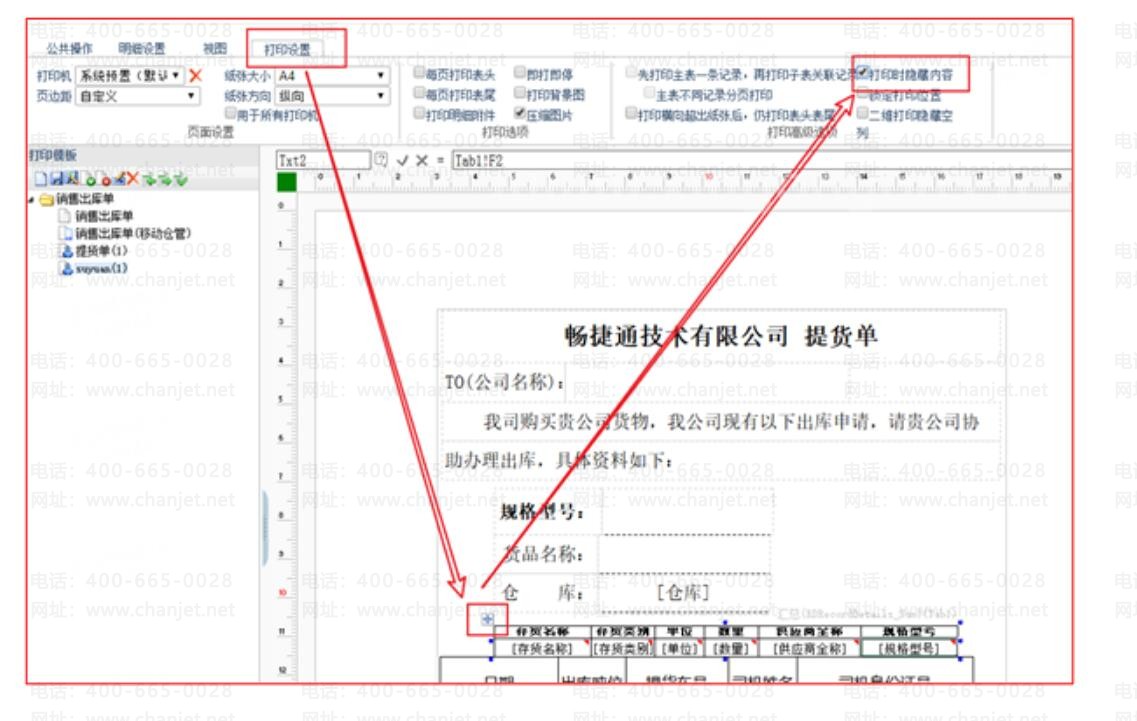Open the 打印机 printer dropdown

pos(130,75)
